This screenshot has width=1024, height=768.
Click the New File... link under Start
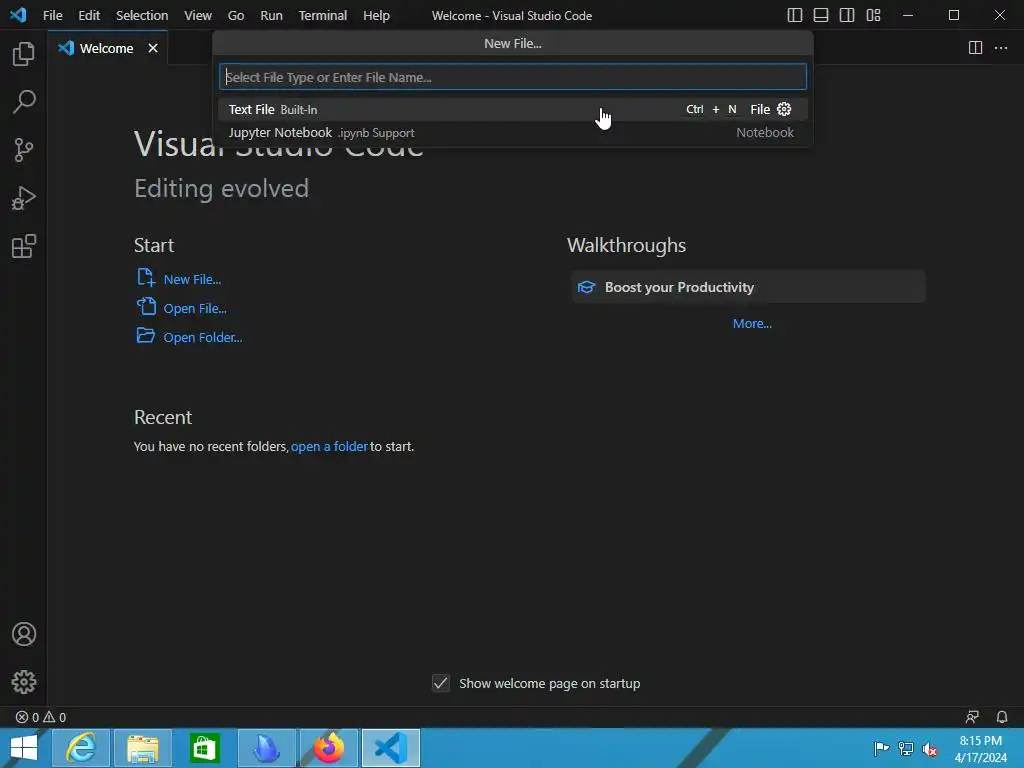click(x=192, y=280)
